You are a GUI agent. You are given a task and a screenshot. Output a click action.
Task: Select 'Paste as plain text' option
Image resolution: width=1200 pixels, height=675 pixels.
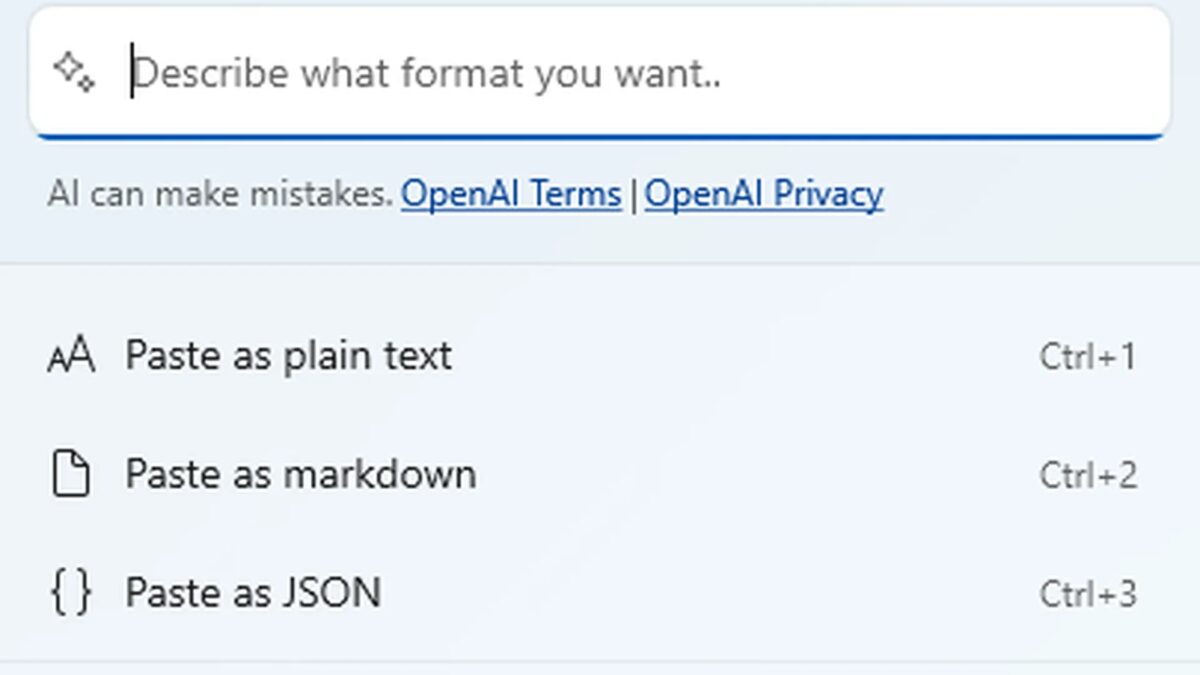pos(288,356)
